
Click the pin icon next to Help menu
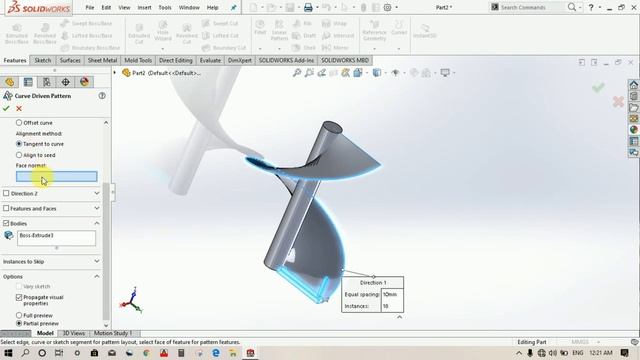click(233, 7)
